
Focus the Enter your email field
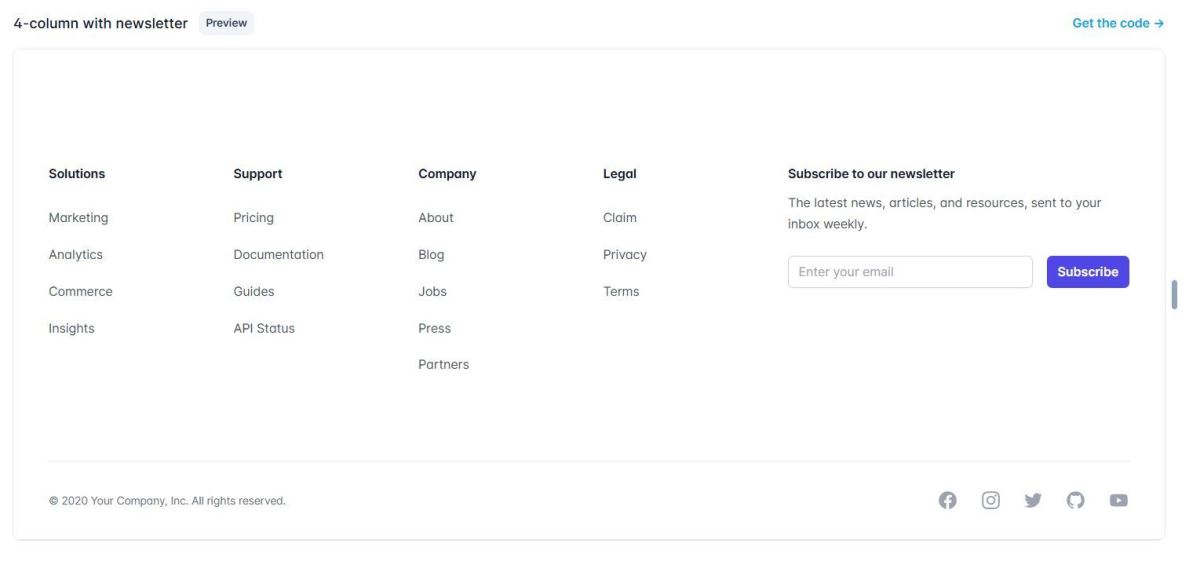click(909, 272)
